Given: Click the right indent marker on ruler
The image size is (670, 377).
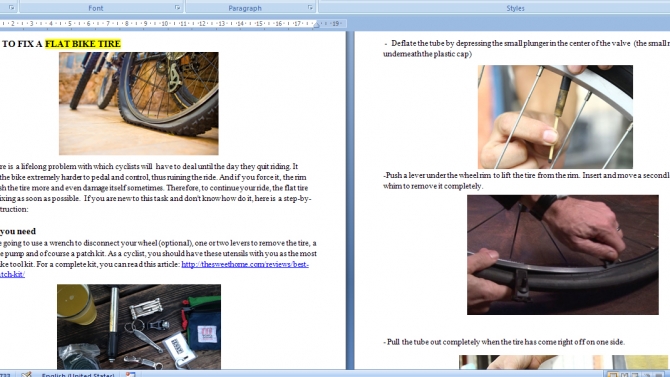Looking at the screenshot, I should 316,25.
